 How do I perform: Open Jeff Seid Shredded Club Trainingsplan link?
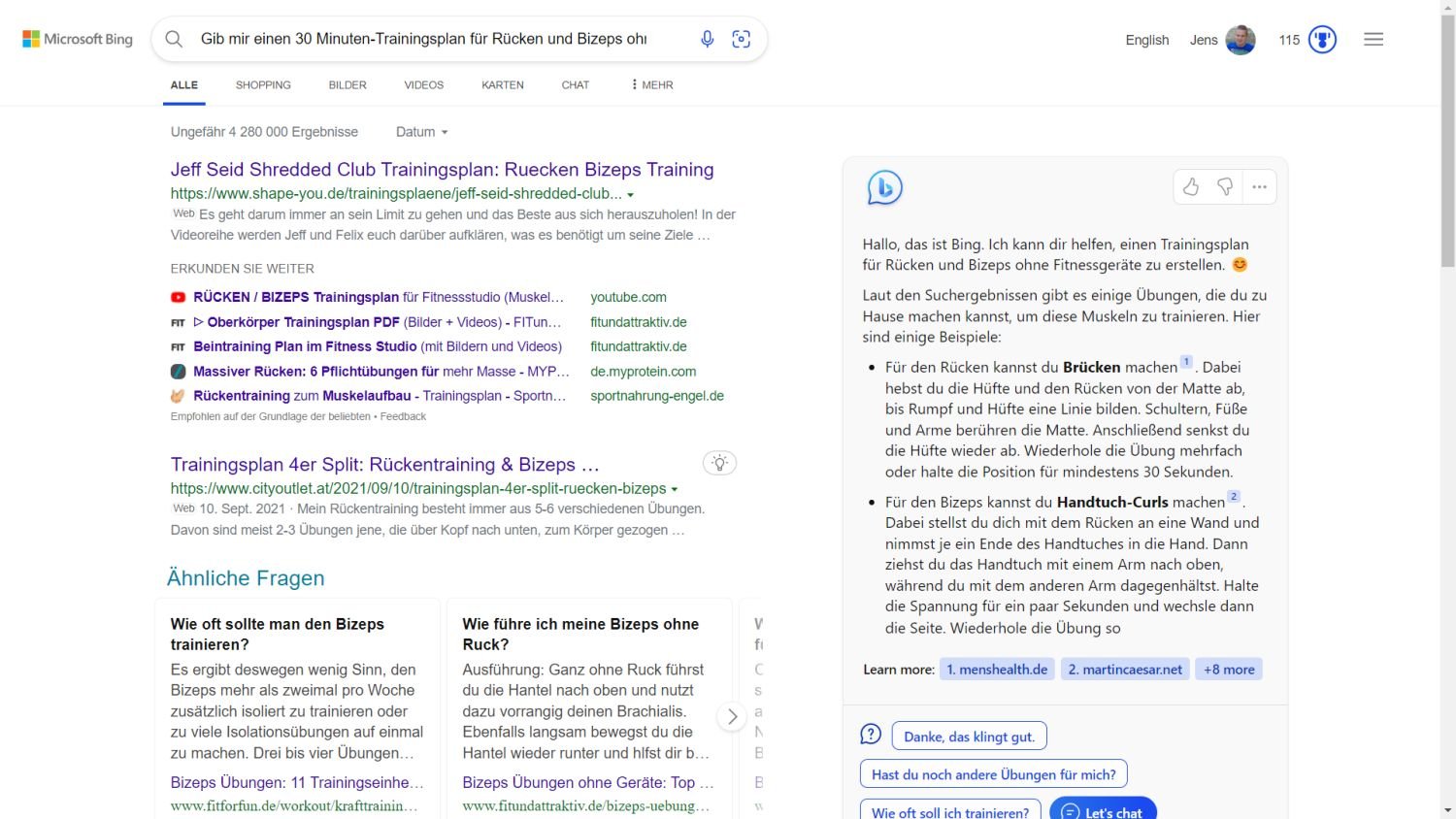tap(442, 170)
